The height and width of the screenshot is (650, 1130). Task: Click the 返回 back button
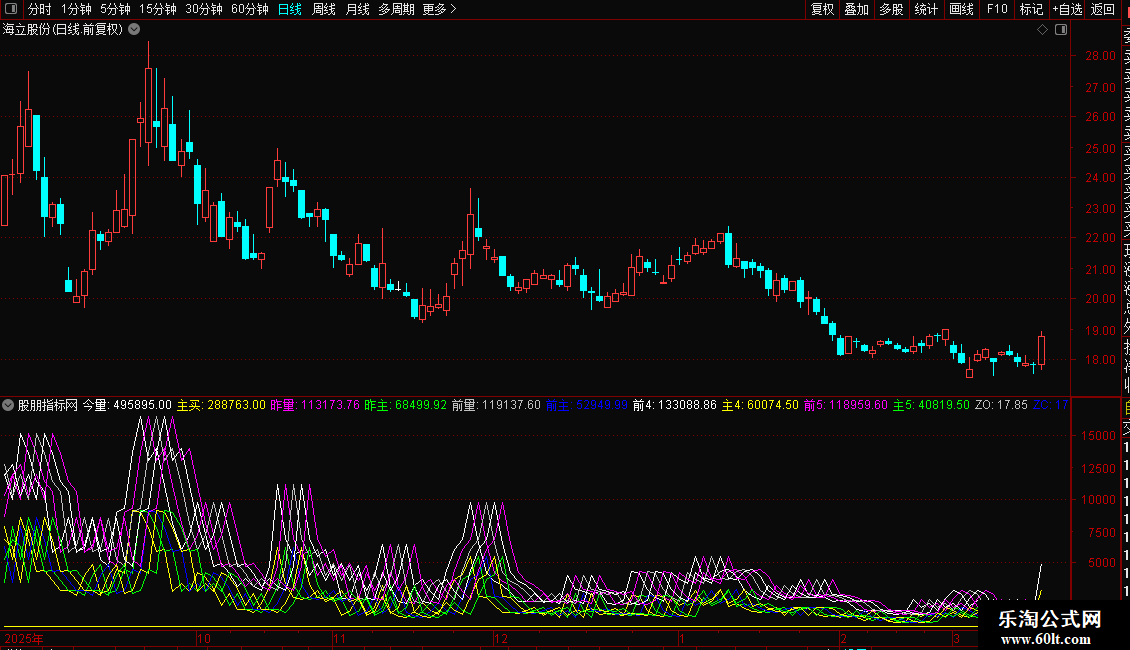1103,9
